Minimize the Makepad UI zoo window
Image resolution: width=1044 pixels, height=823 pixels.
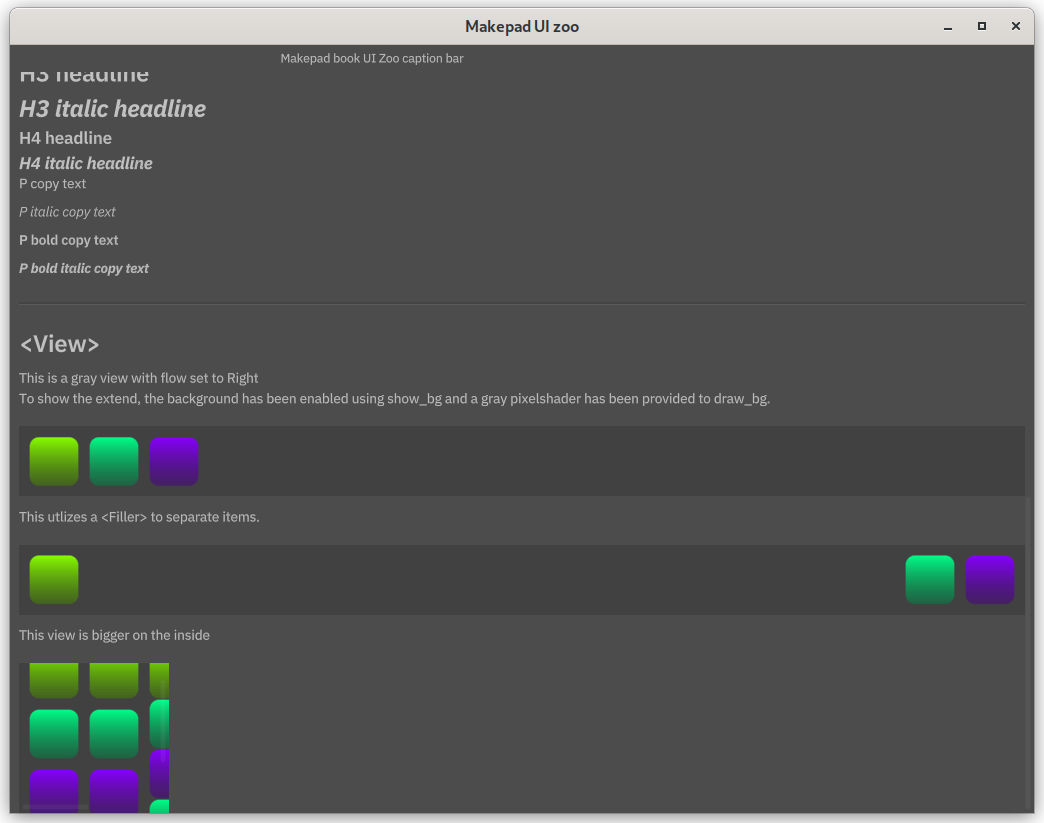(x=948, y=27)
